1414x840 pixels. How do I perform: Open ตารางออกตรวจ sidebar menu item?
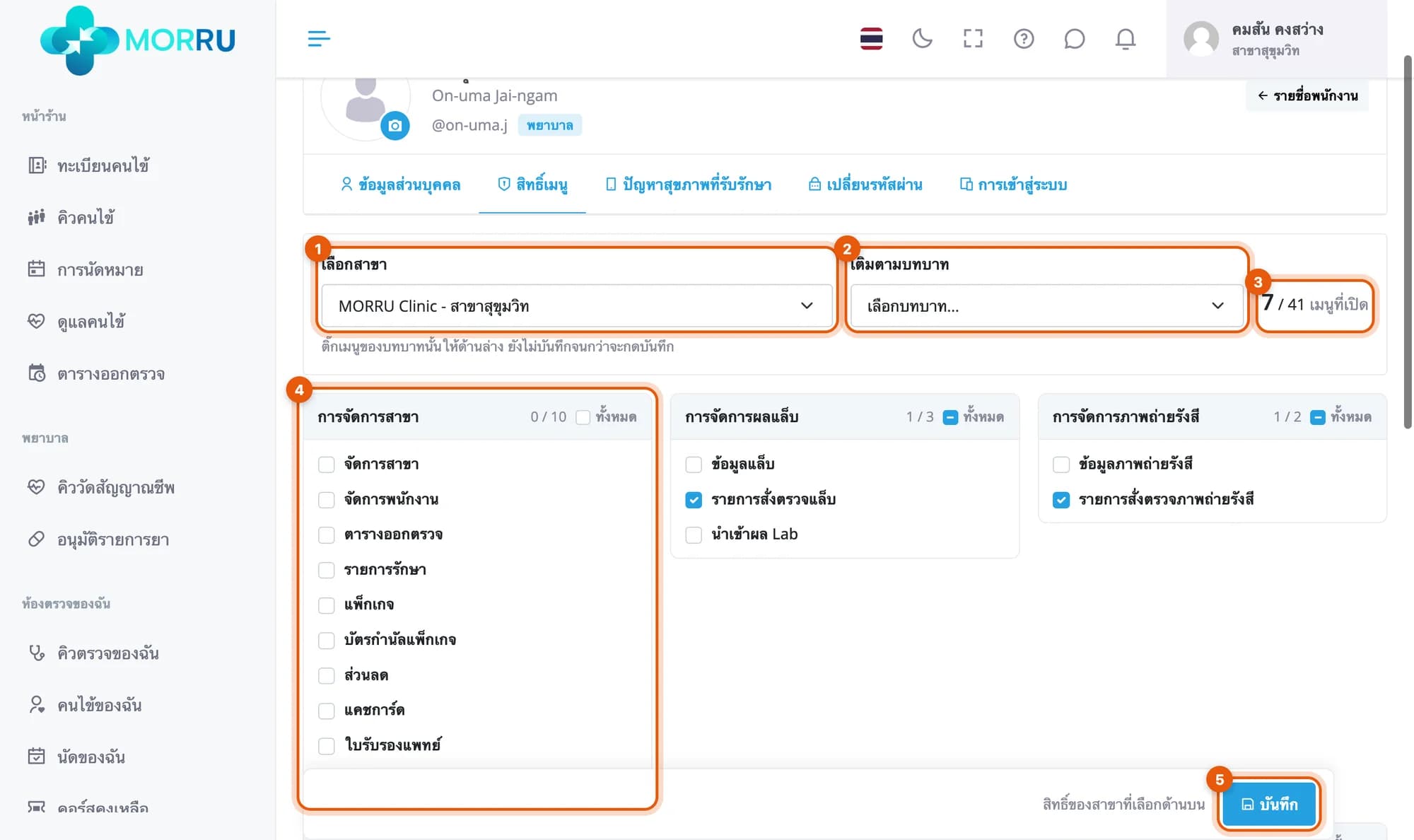96,373
